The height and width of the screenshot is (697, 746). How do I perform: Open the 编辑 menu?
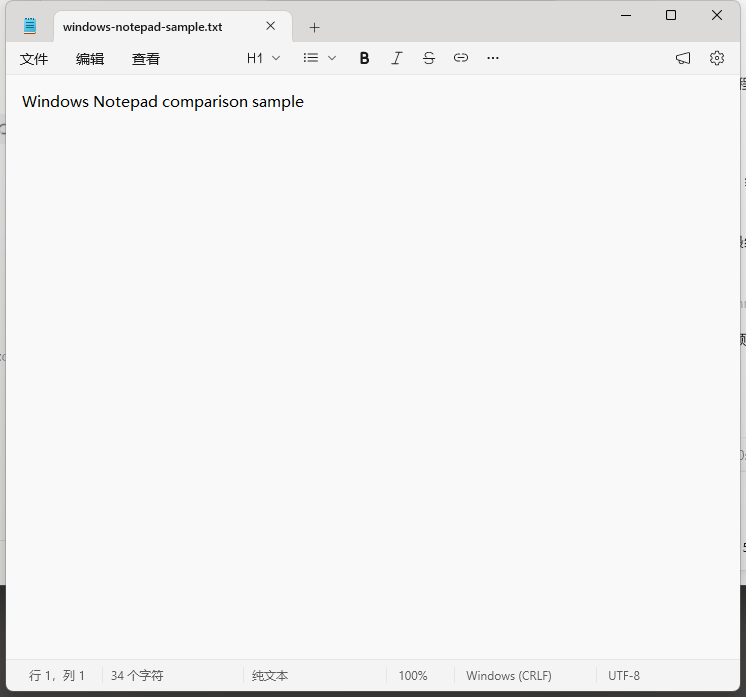coord(90,59)
